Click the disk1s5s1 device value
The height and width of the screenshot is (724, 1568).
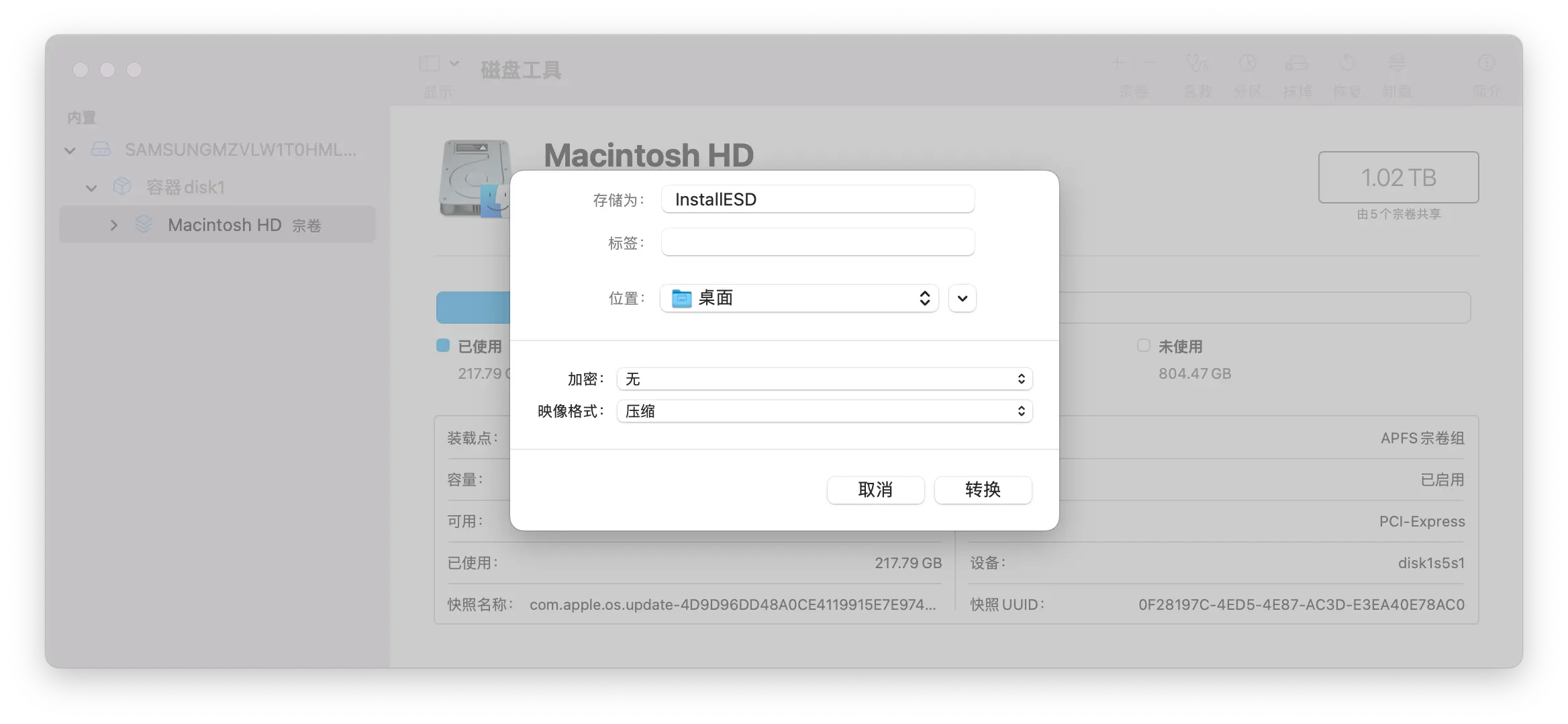coord(1431,563)
